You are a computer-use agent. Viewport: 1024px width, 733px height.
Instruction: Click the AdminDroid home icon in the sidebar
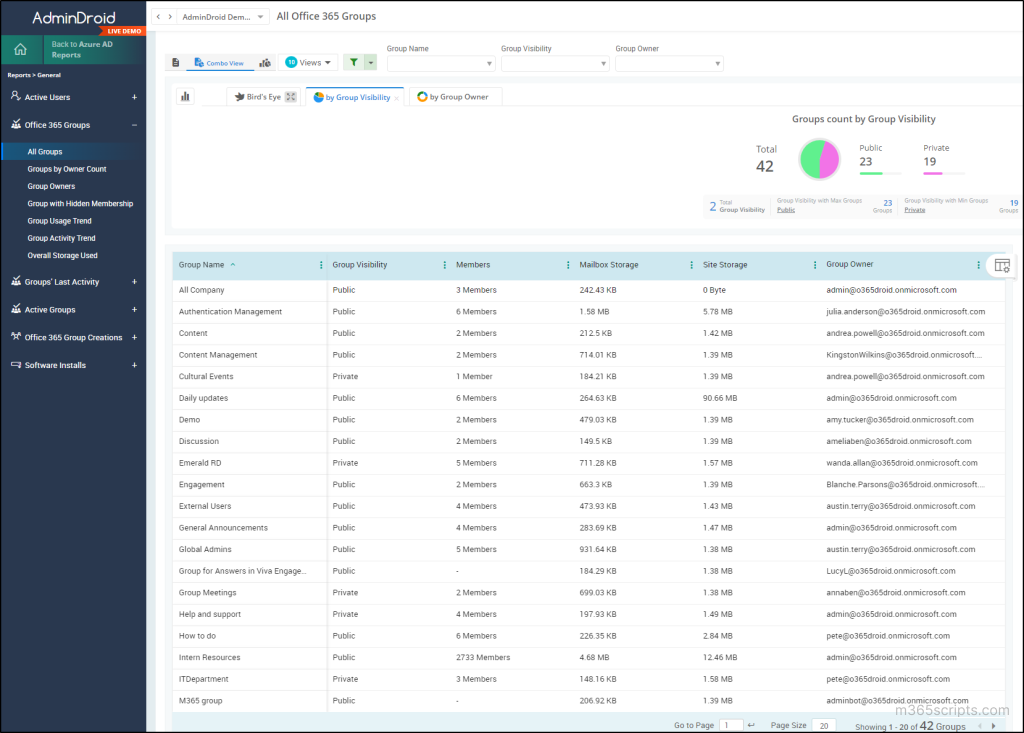[19, 48]
